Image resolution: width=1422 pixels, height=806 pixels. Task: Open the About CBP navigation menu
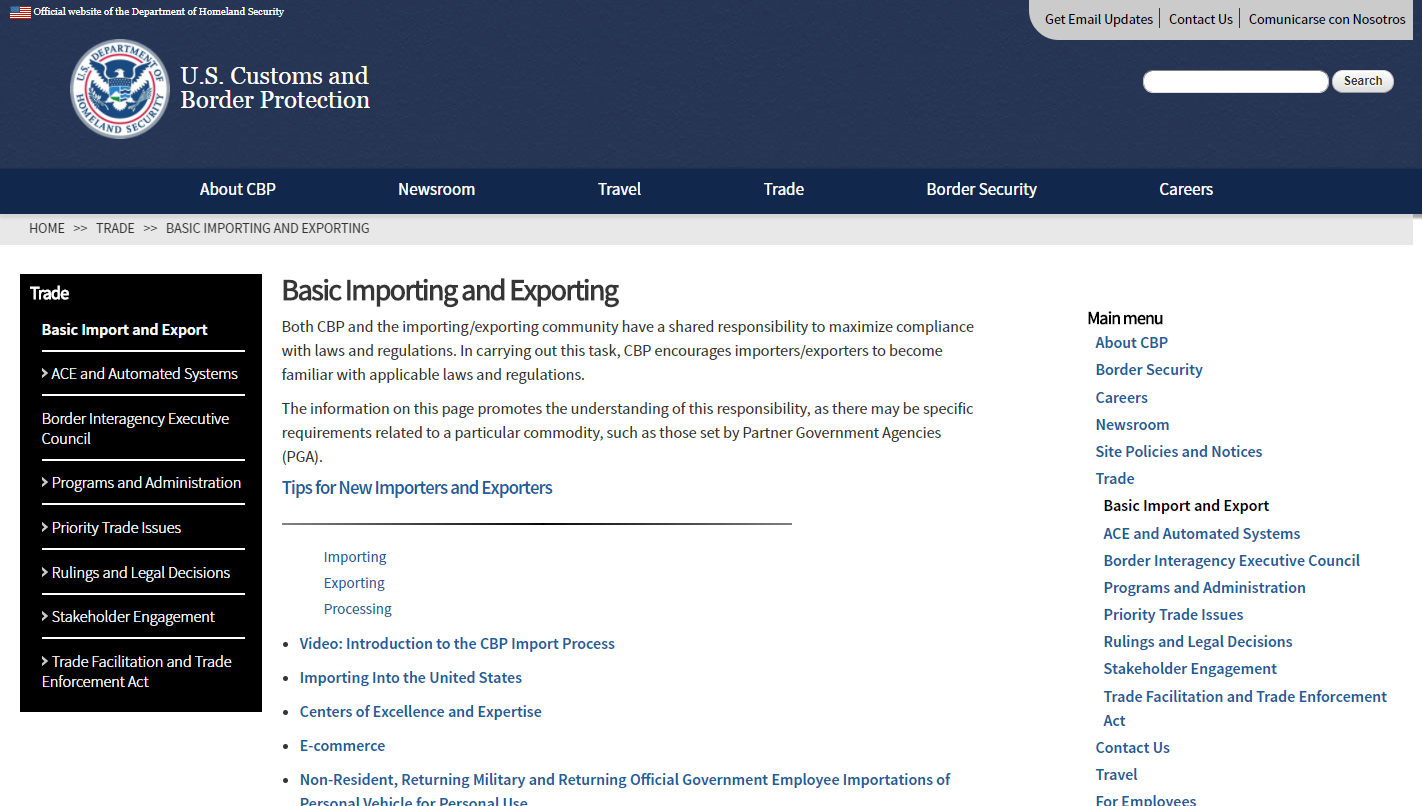[x=238, y=189]
